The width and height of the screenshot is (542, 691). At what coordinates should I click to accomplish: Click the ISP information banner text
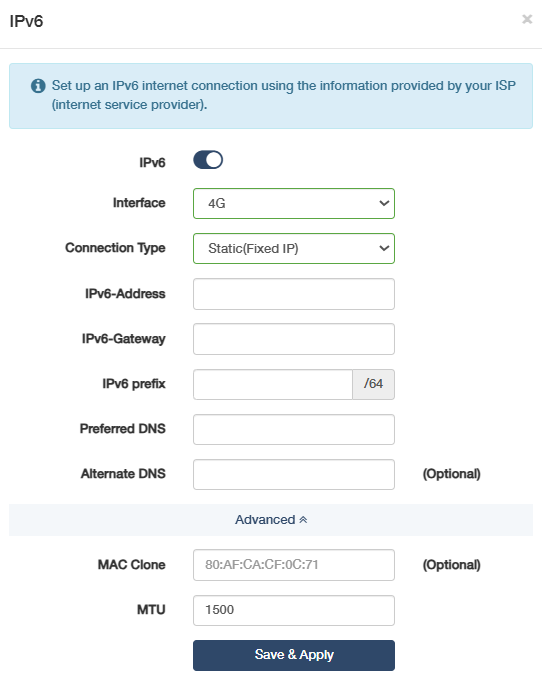pos(283,95)
